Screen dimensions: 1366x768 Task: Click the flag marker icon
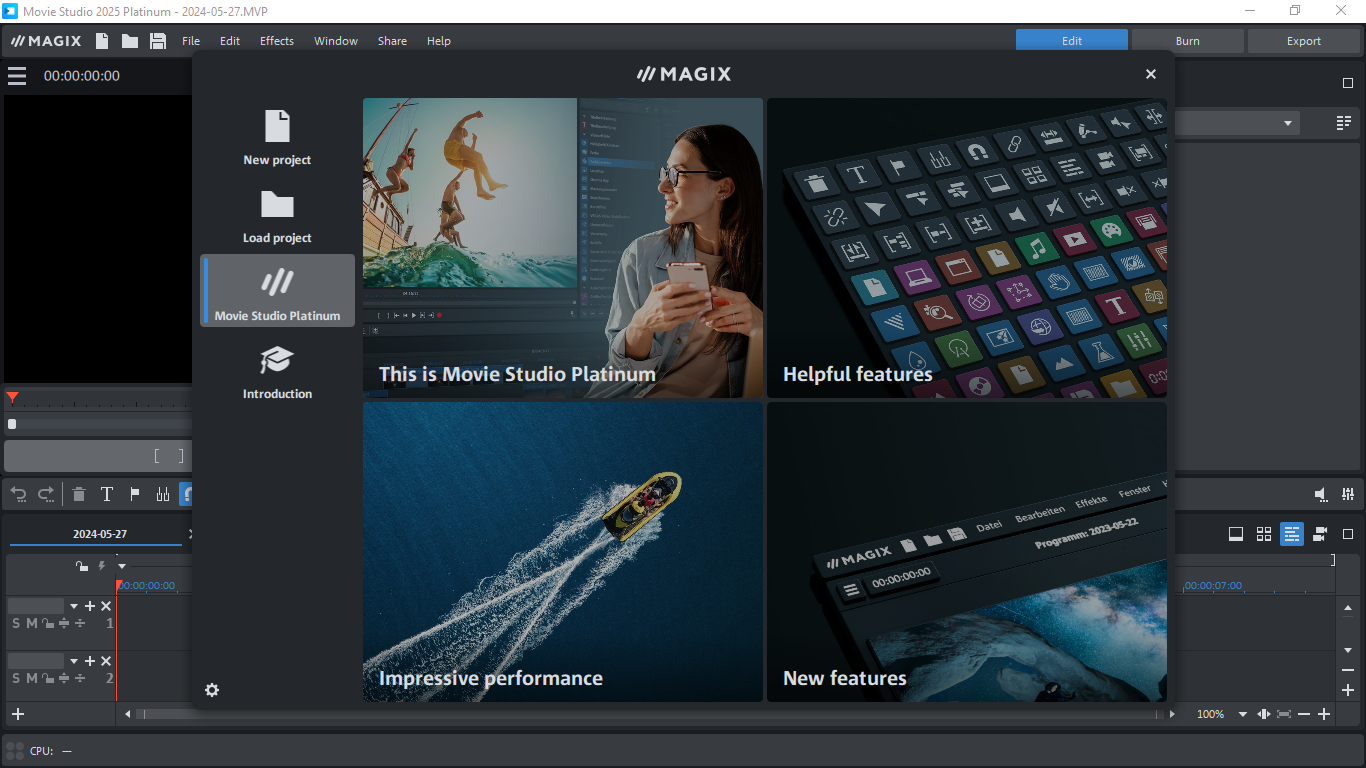tap(135, 494)
